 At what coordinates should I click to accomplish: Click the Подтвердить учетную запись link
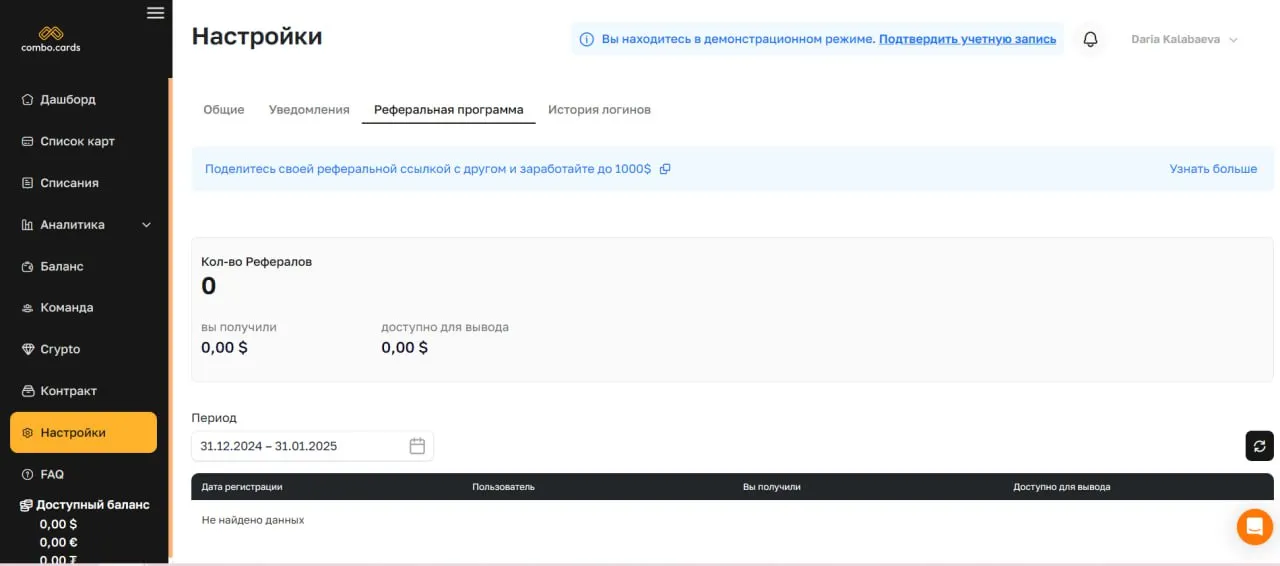click(967, 39)
